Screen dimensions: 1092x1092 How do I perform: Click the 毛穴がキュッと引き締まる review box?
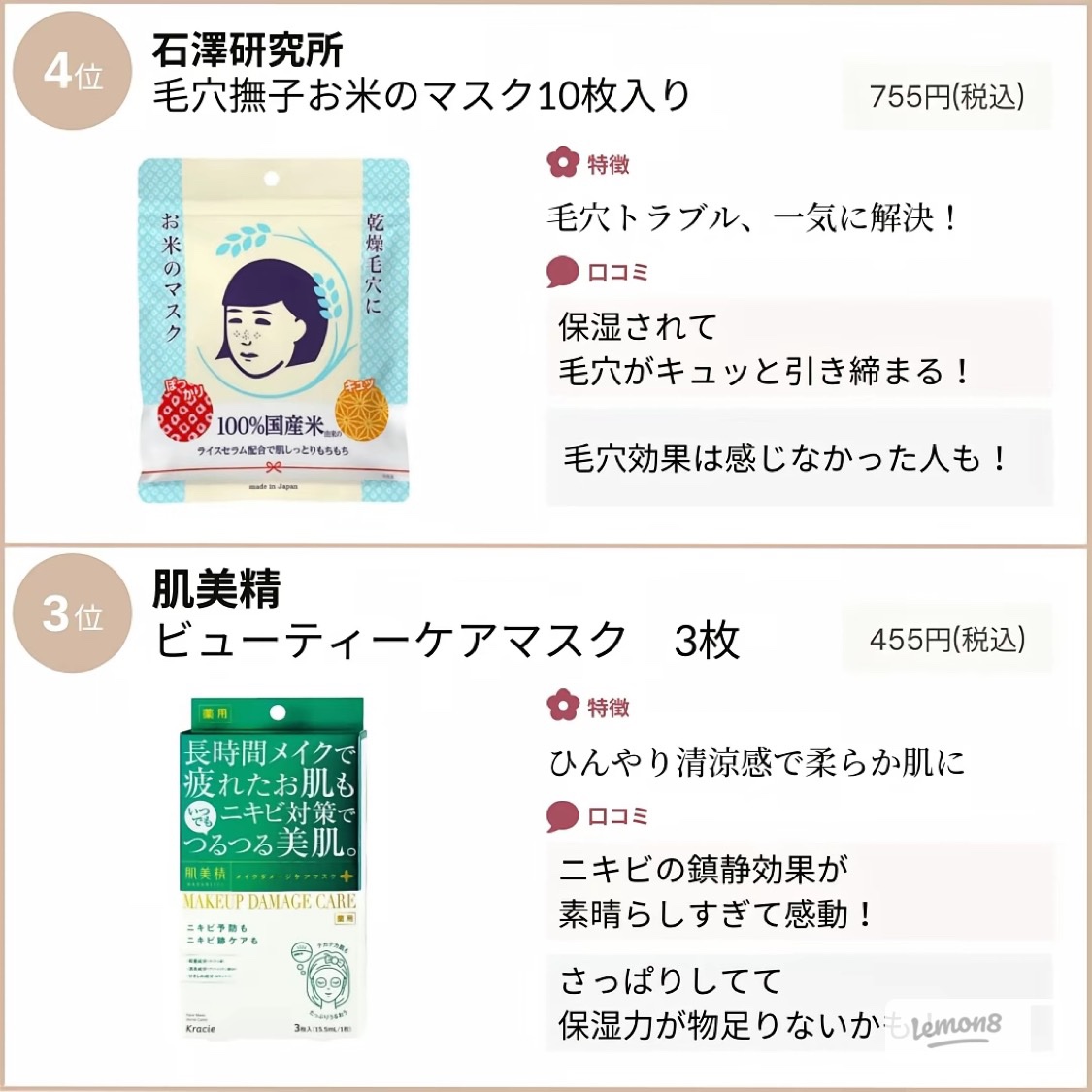pyautogui.click(x=800, y=348)
